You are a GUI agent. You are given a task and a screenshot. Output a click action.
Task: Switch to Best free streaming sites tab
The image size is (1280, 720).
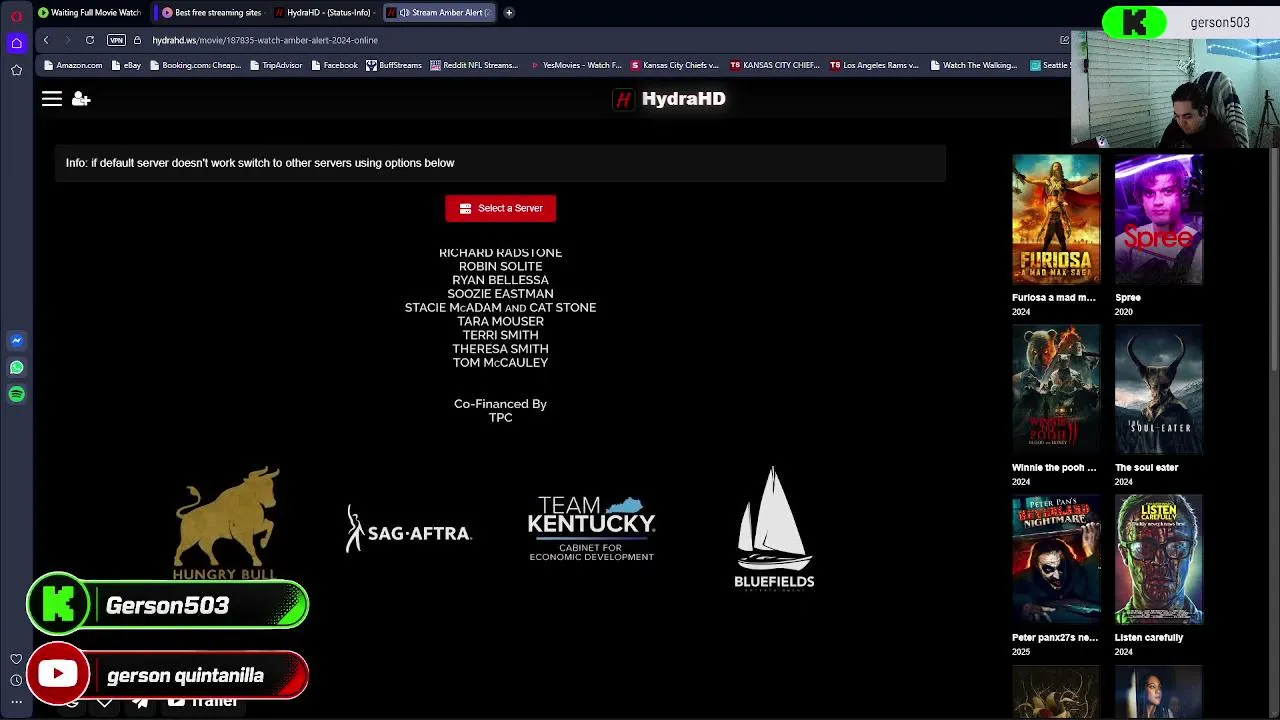tap(213, 13)
